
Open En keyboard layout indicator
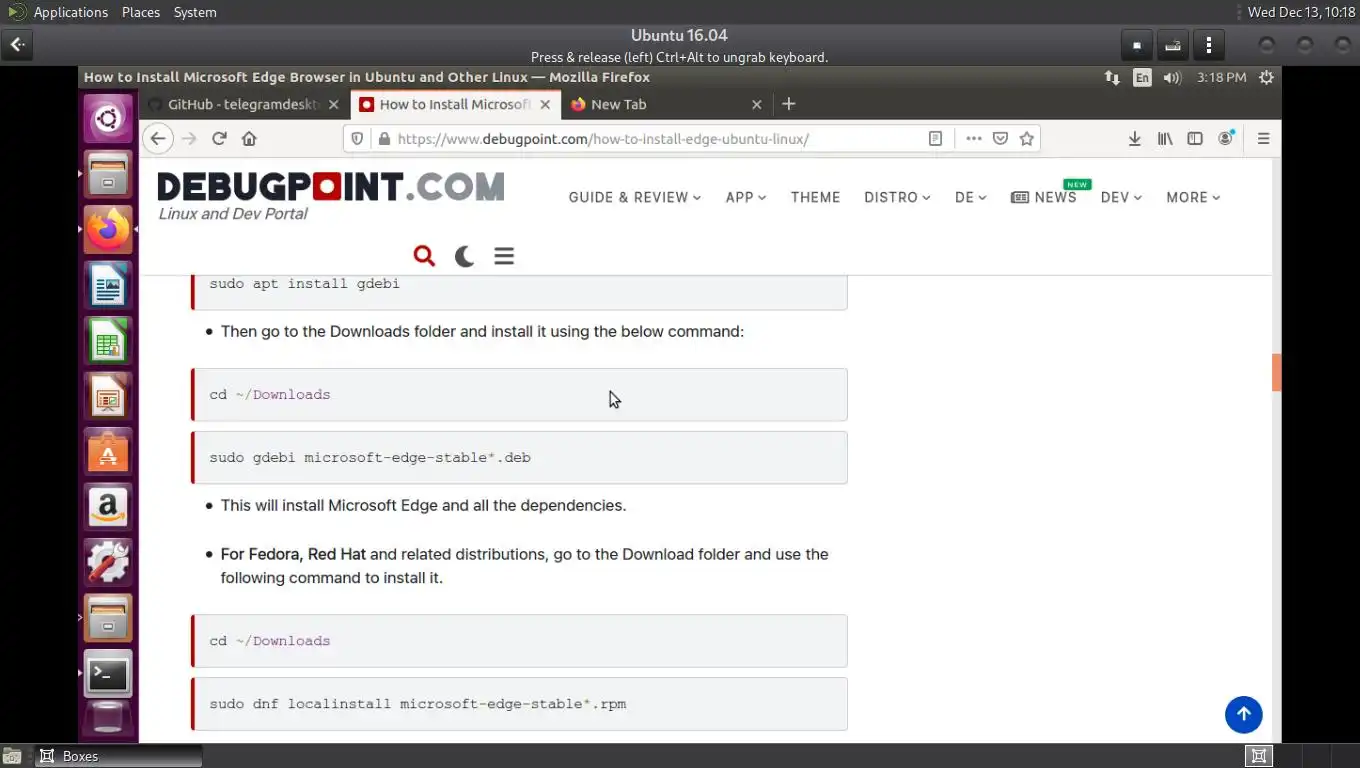(x=1142, y=78)
